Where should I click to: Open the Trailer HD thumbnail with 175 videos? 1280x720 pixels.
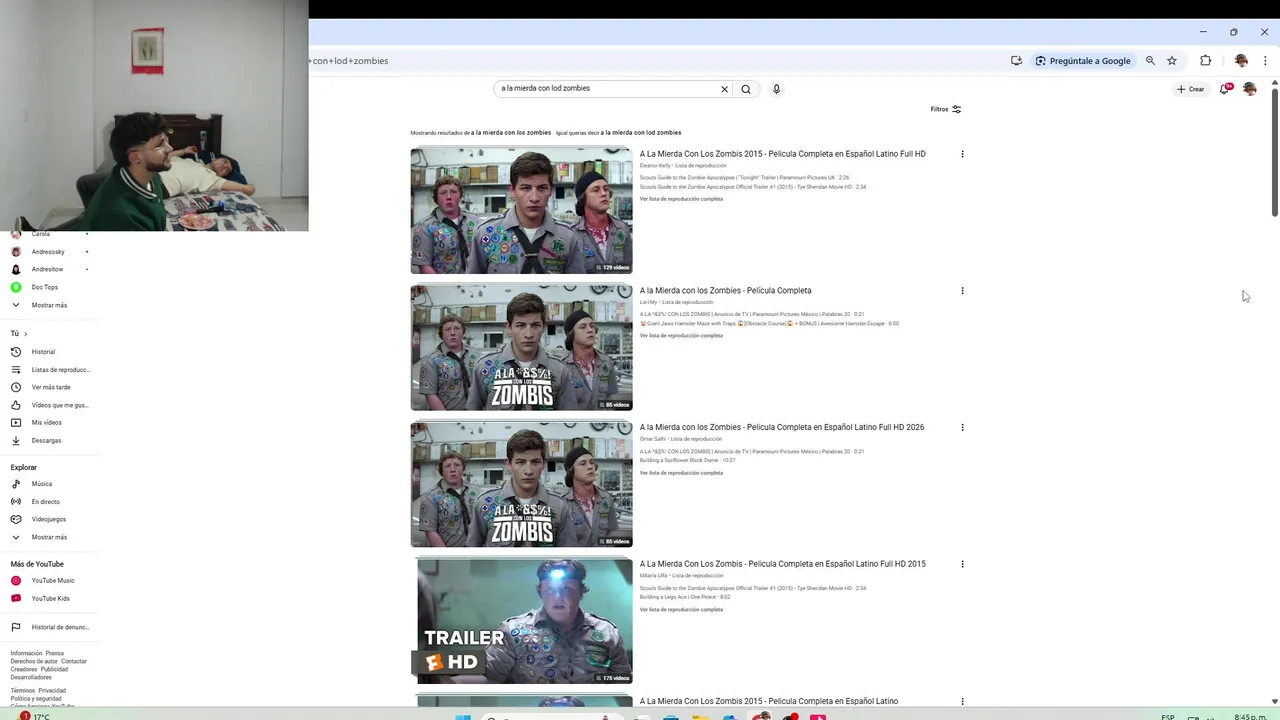click(x=521, y=621)
